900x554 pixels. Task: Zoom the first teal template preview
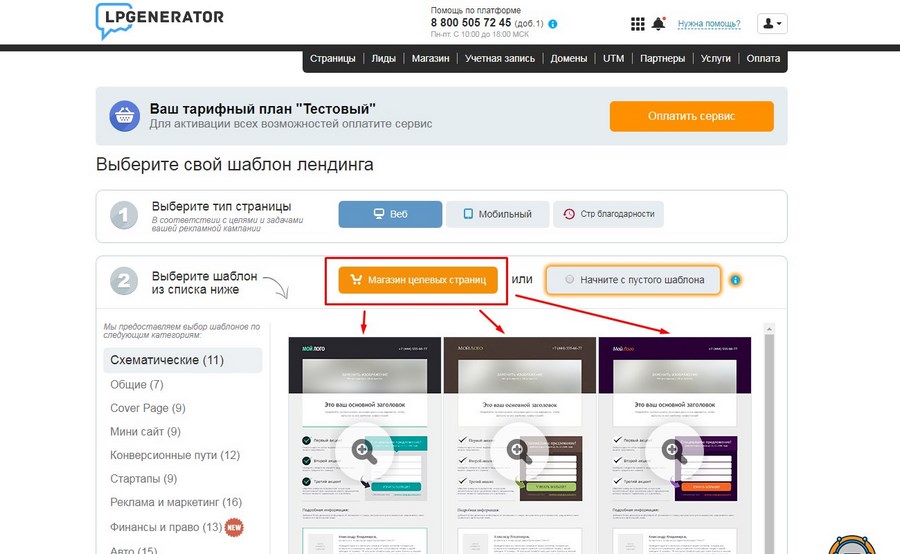point(365,451)
